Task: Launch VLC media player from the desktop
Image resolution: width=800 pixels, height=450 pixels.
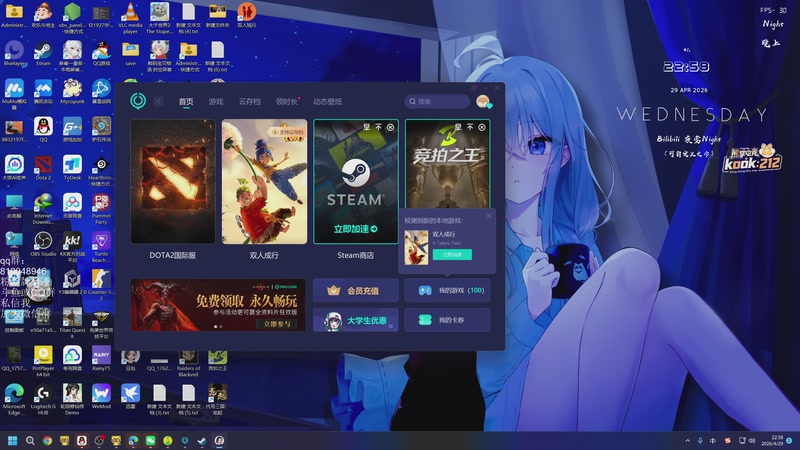Action: click(x=130, y=18)
